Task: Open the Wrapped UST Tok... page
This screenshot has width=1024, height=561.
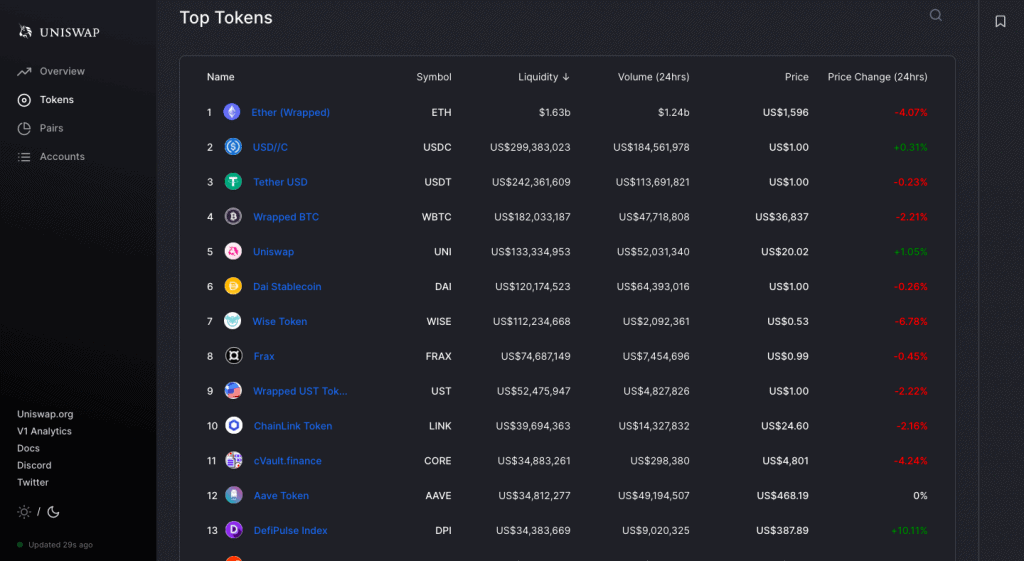Action: 300,391
